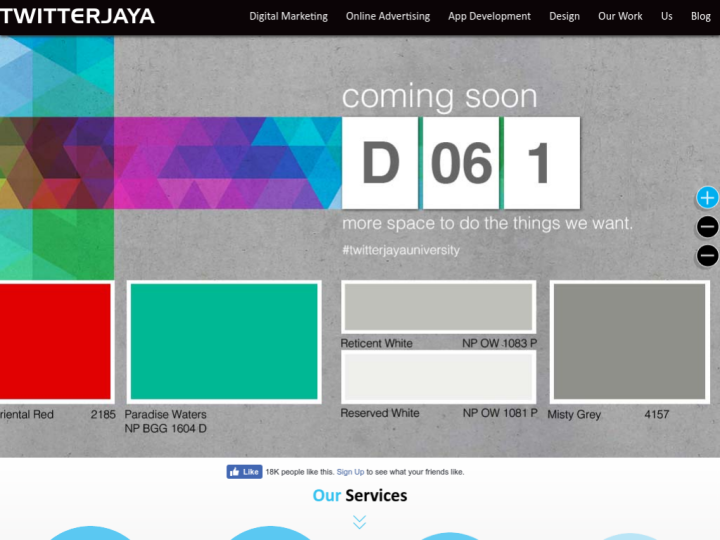Screen dimensions: 720x540
Task: Click the bottom black minus slide indicator
Action: (x=707, y=256)
